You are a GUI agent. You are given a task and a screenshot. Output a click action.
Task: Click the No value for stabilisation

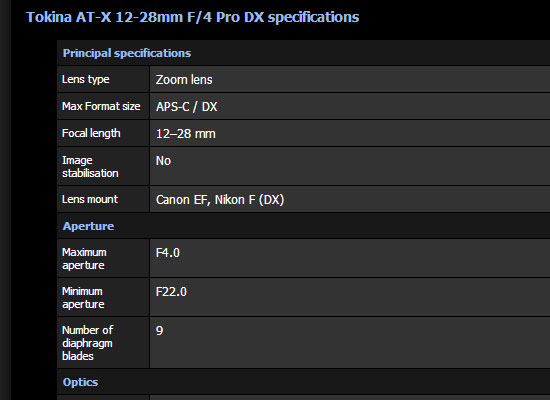point(163,161)
